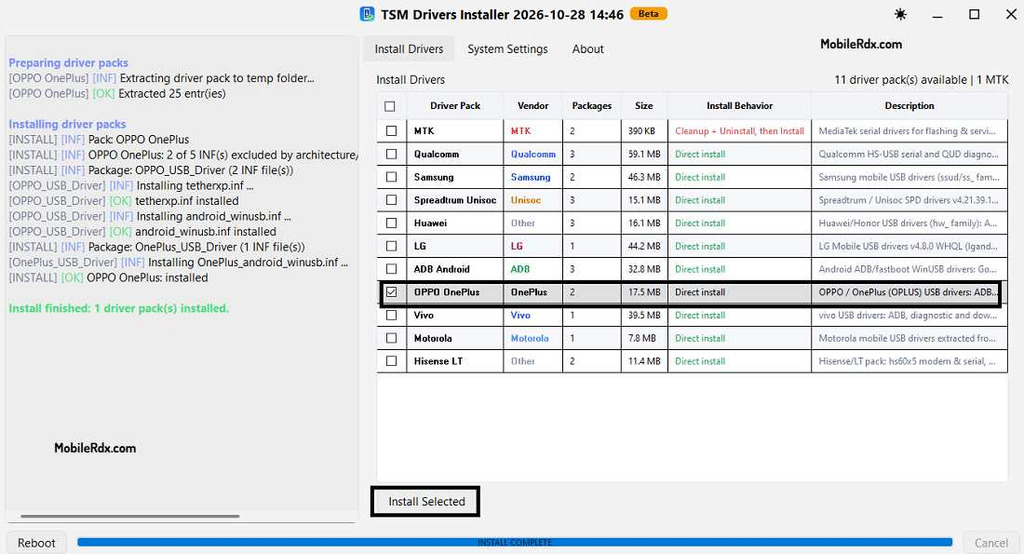
Task: Click the 'Installing driver packs' log heading
Action: [x=67, y=124]
